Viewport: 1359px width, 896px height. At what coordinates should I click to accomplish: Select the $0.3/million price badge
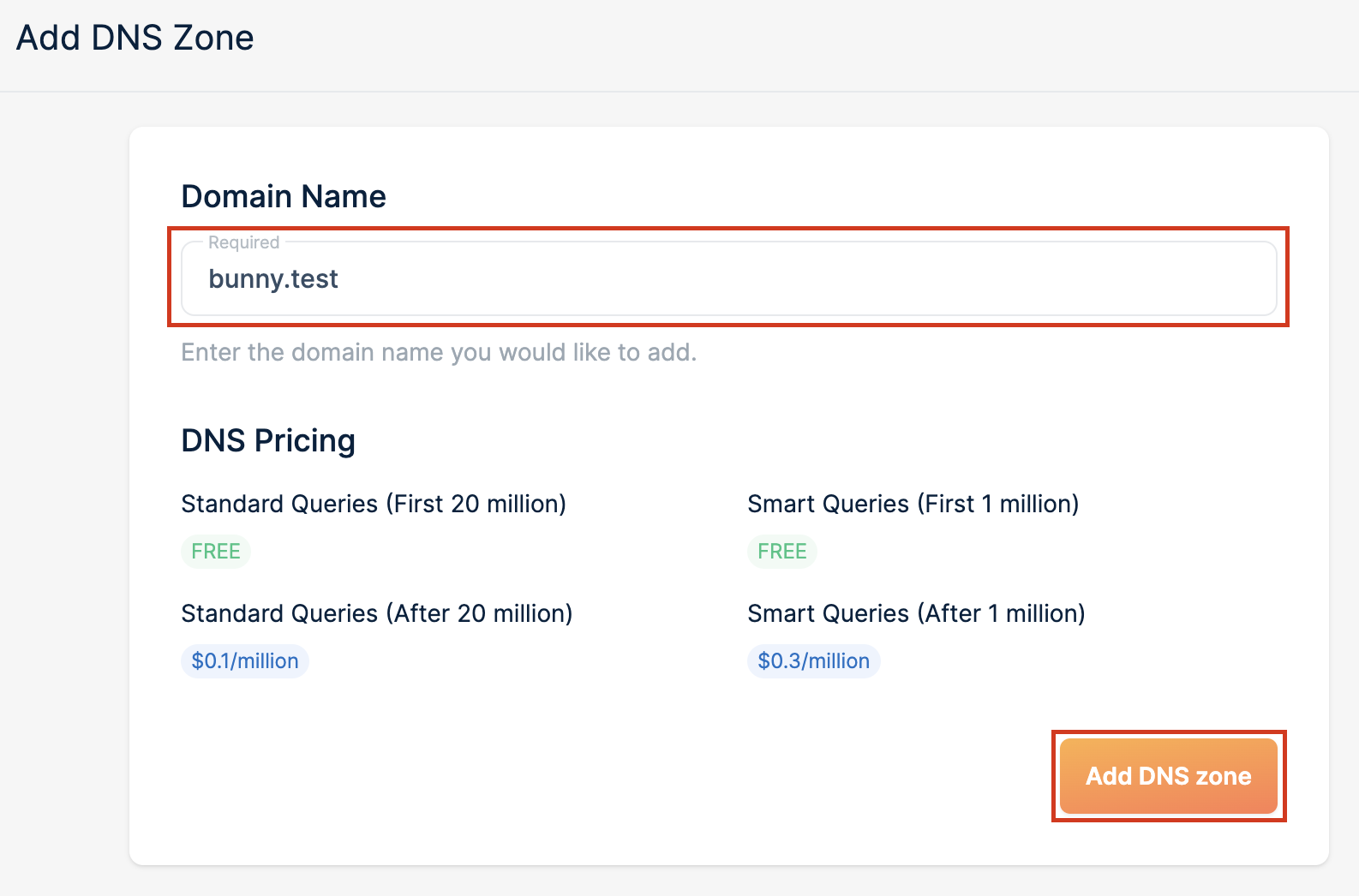click(813, 661)
